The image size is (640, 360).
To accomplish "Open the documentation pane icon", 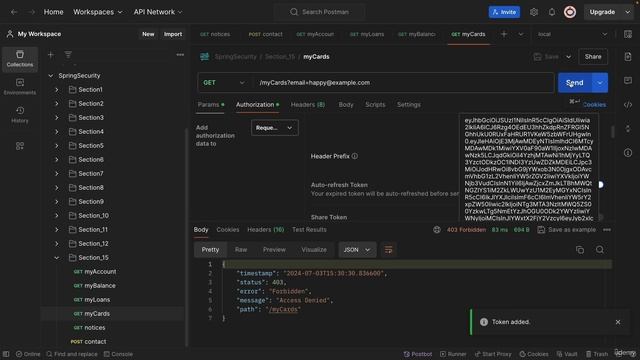I will click(628, 56).
